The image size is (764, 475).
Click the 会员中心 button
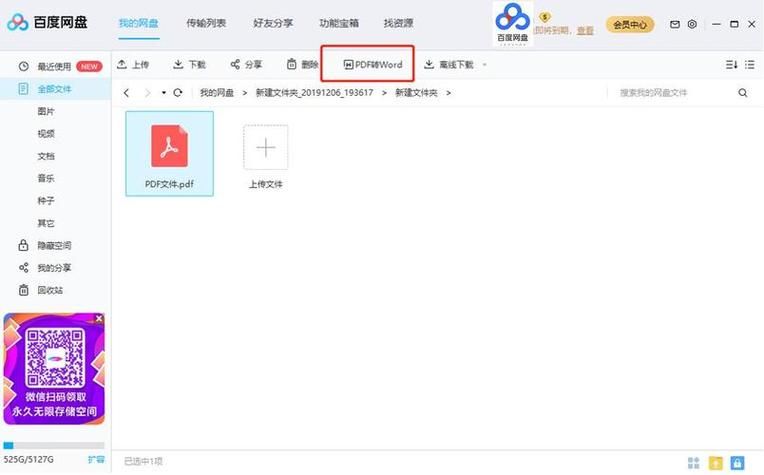pyautogui.click(x=631, y=24)
